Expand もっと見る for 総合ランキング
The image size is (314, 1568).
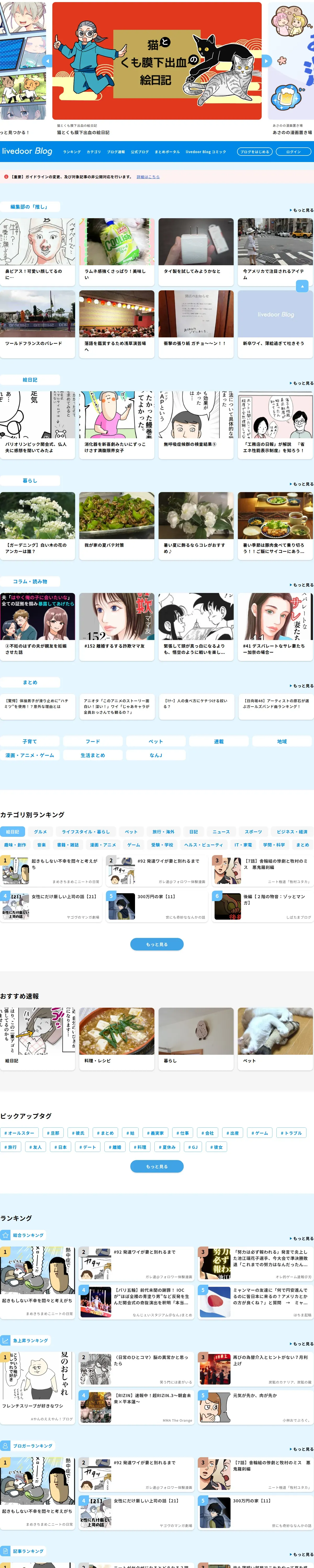(x=302, y=1238)
